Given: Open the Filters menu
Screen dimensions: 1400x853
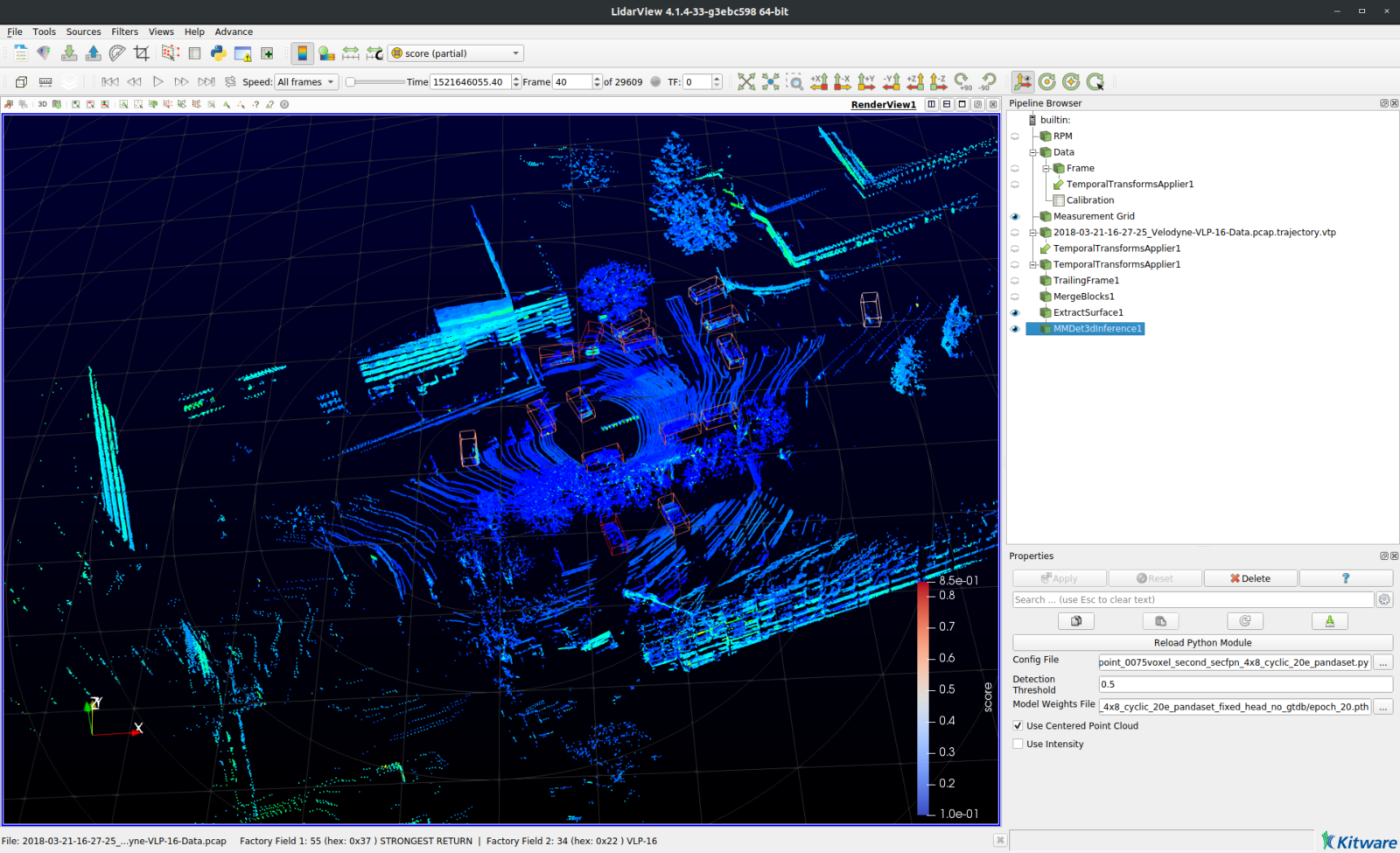Looking at the screenshot, I should click(125, 31).
